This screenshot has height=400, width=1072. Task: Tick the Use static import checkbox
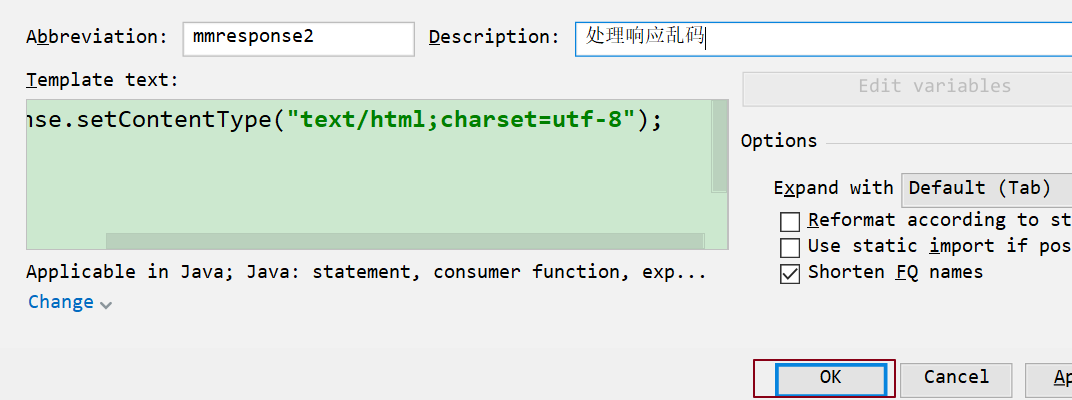pos(790,247)
